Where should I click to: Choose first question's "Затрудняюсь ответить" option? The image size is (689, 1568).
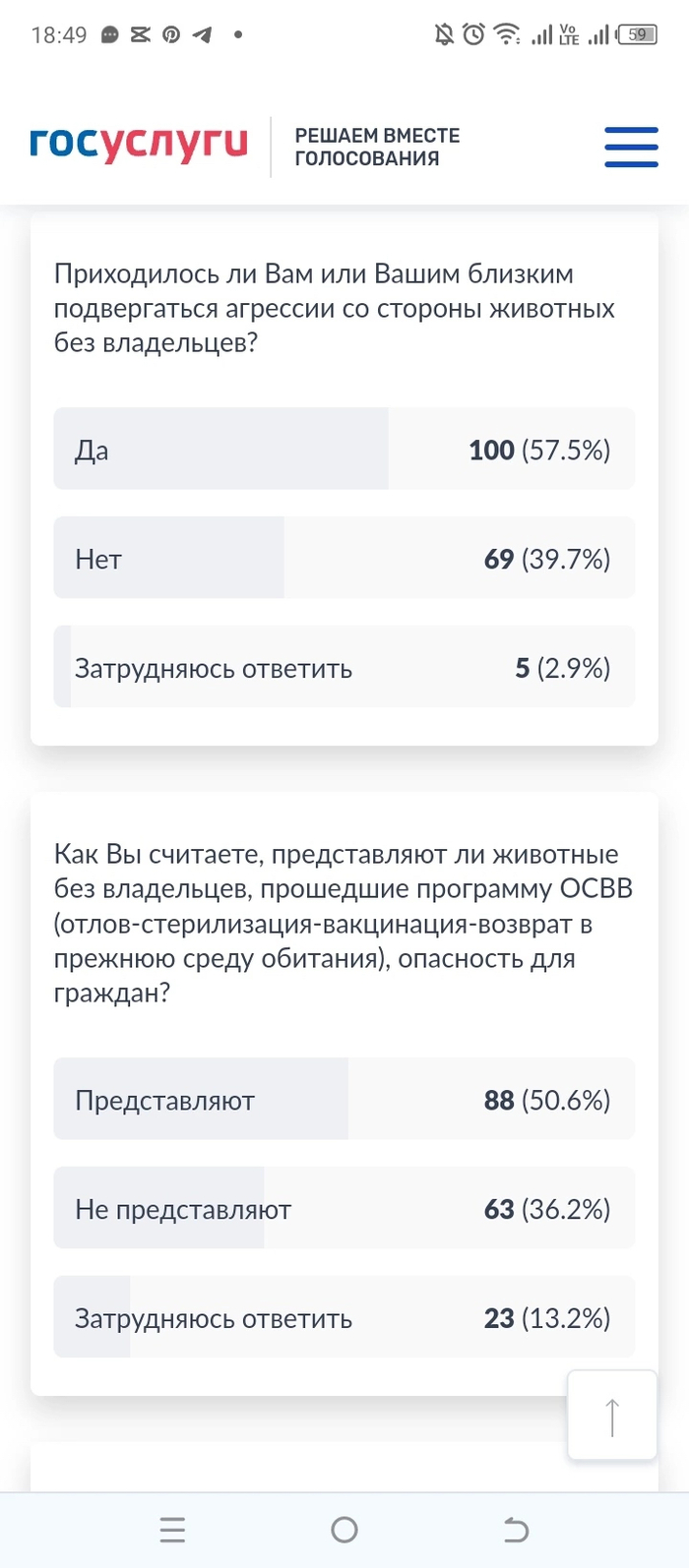[x=344, y=668]
